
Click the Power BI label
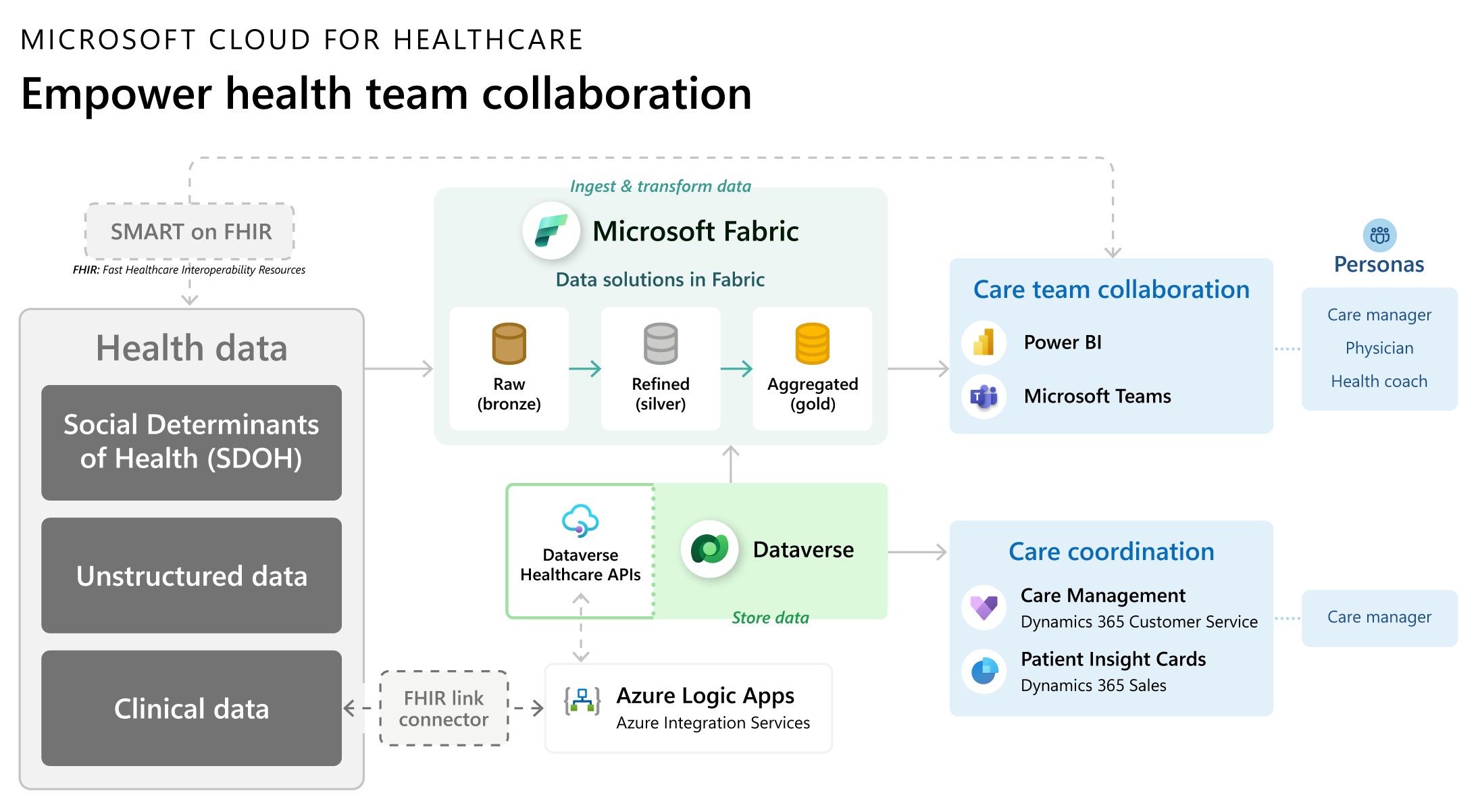pyautogui.click(x=1063, y=342)
